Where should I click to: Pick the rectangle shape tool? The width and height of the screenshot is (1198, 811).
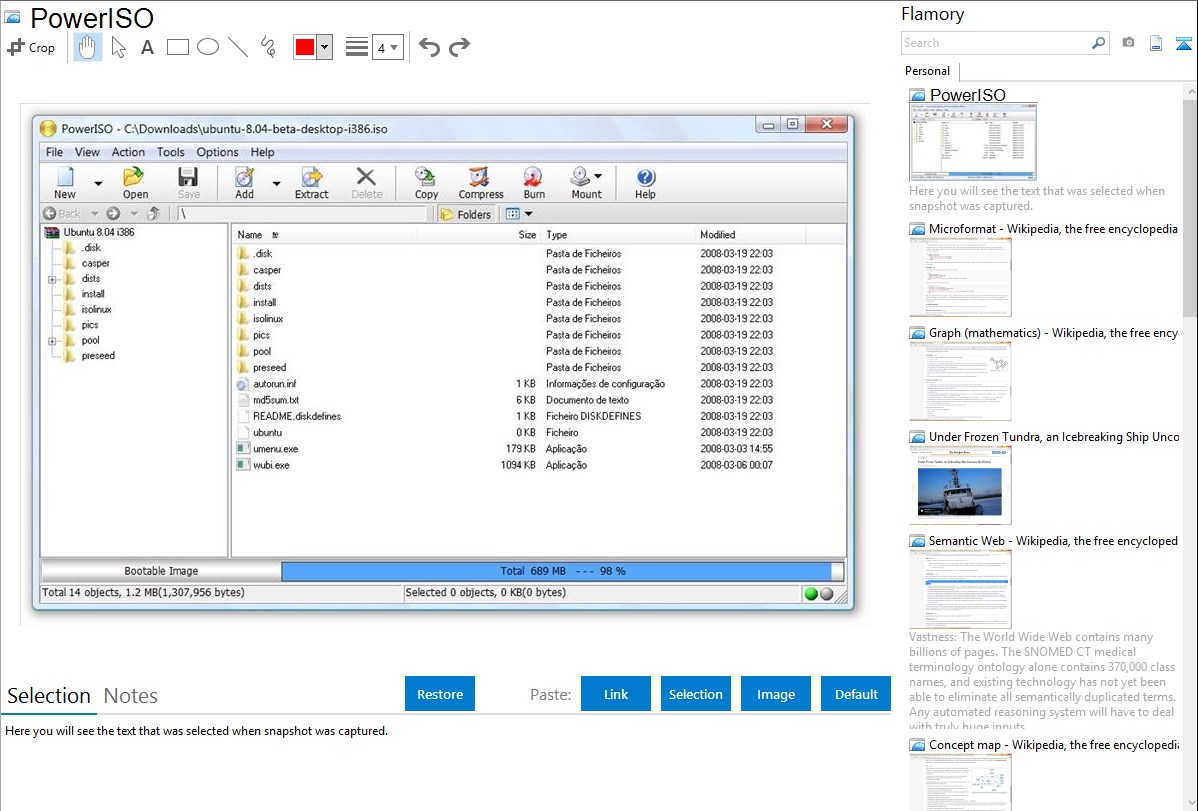178,47
